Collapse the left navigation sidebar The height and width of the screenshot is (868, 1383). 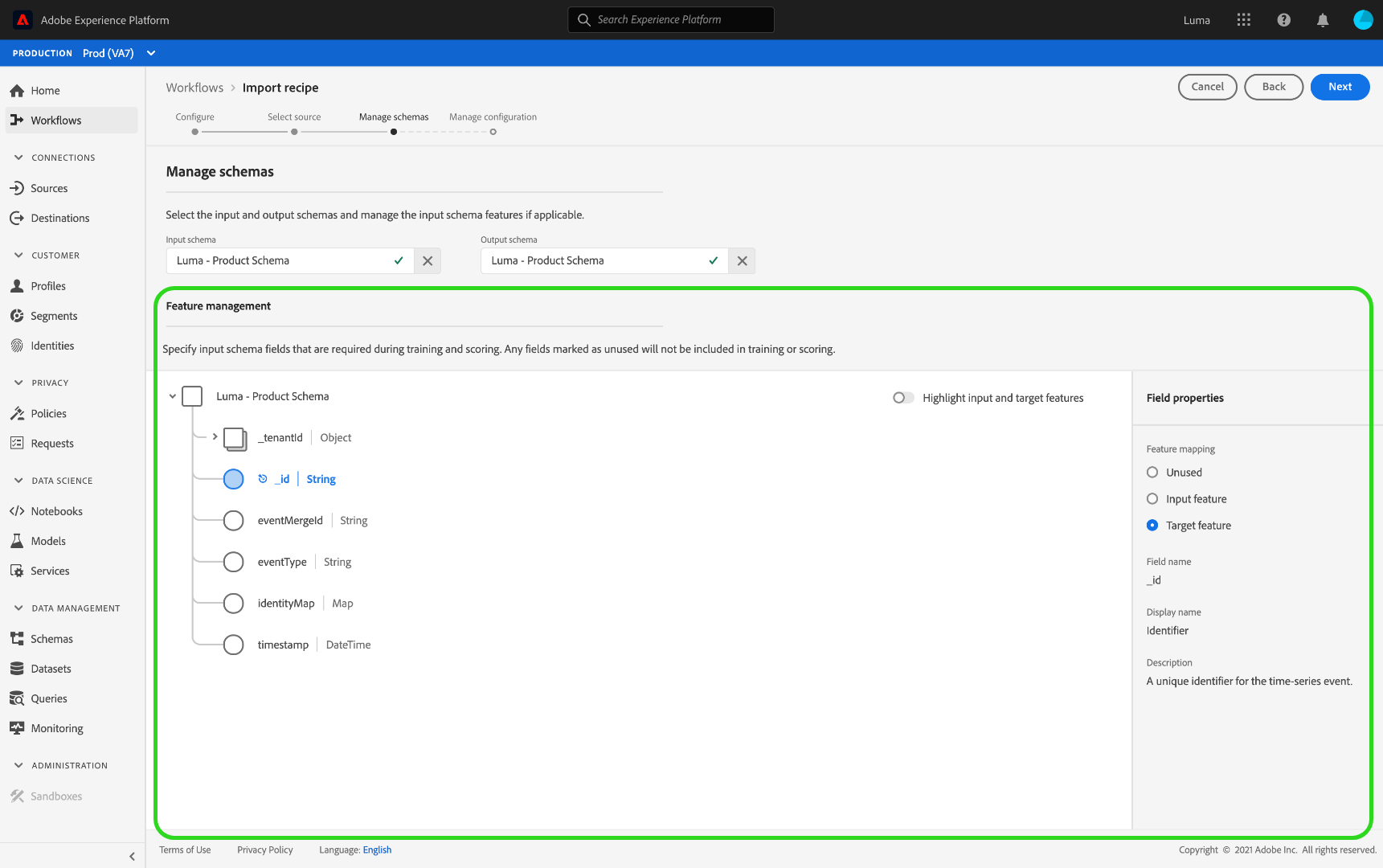(132, 857)
